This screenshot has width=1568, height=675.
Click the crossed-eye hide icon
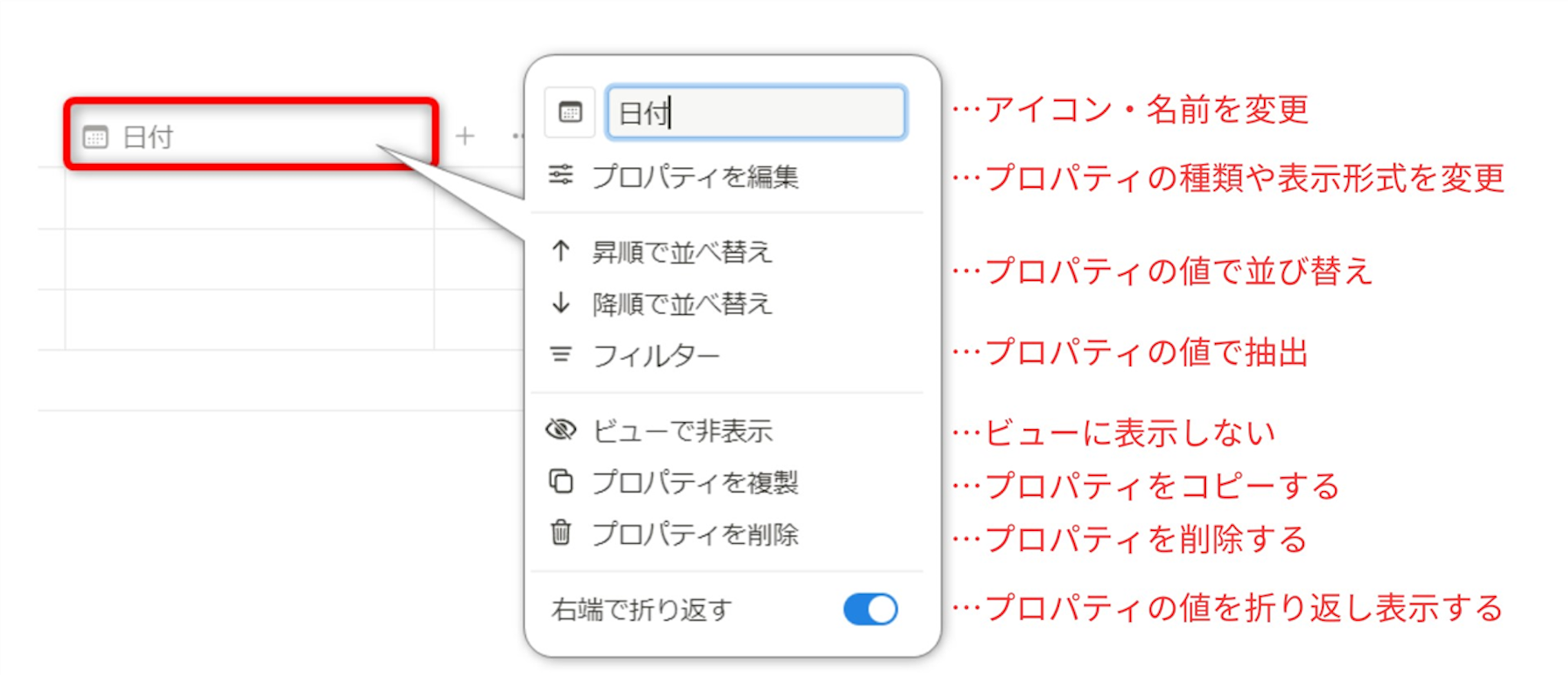[x=560, y=430]
